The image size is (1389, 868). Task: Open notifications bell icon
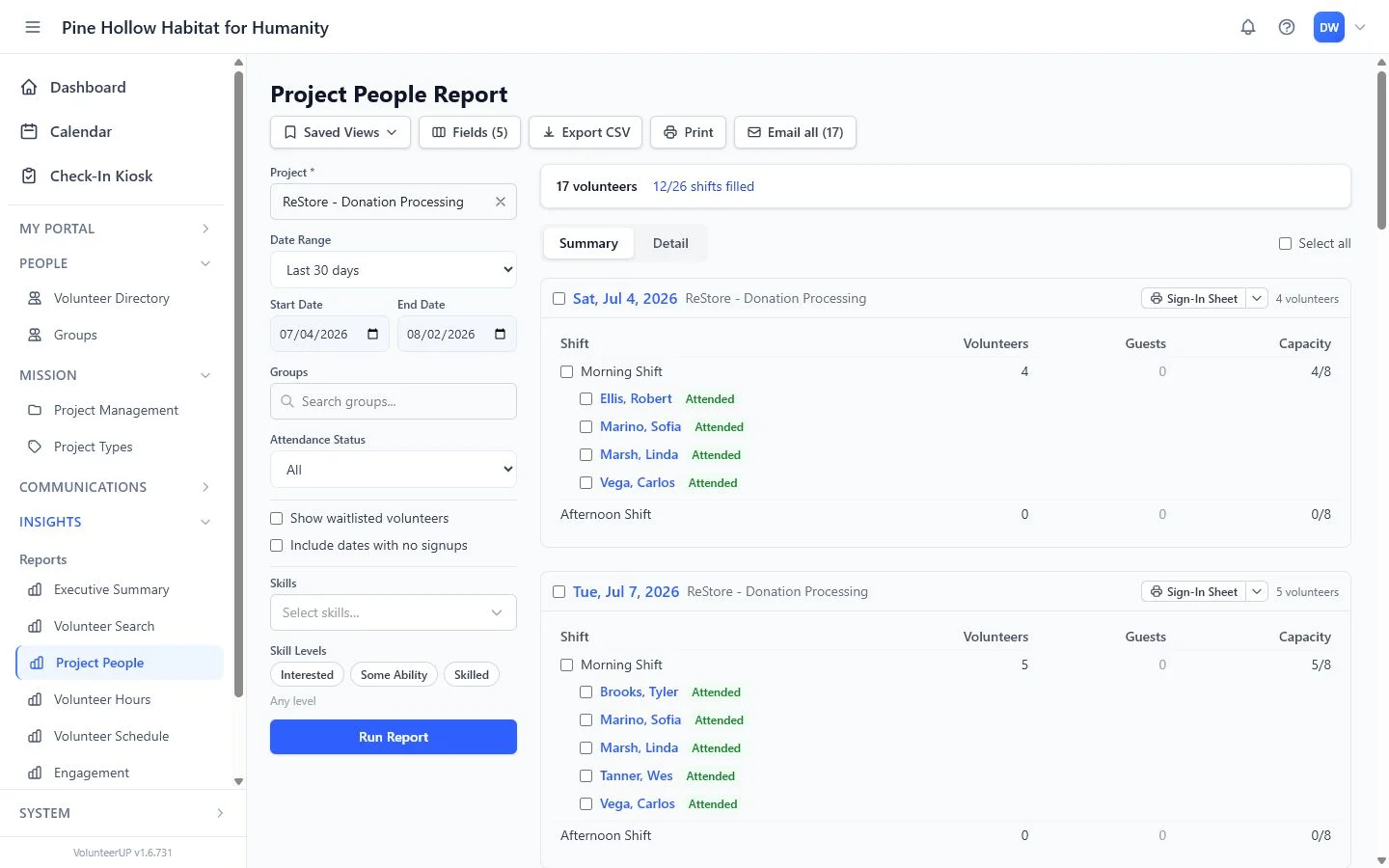coord(1248,27)
